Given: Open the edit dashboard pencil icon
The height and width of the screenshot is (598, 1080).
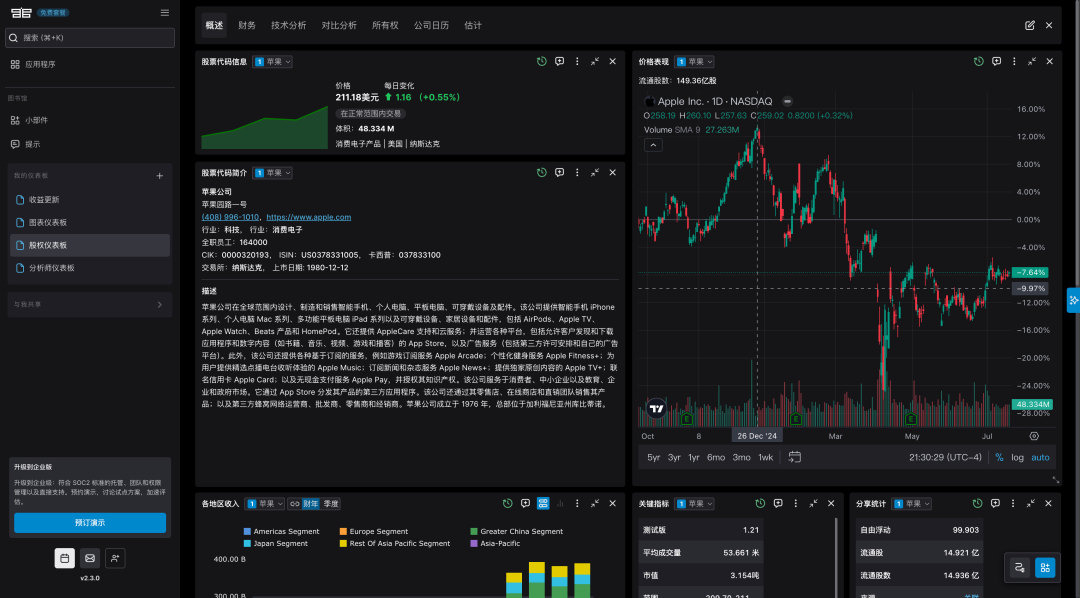Looking at the screenshot, I should pyautogui.click(x=1030, y=25).
